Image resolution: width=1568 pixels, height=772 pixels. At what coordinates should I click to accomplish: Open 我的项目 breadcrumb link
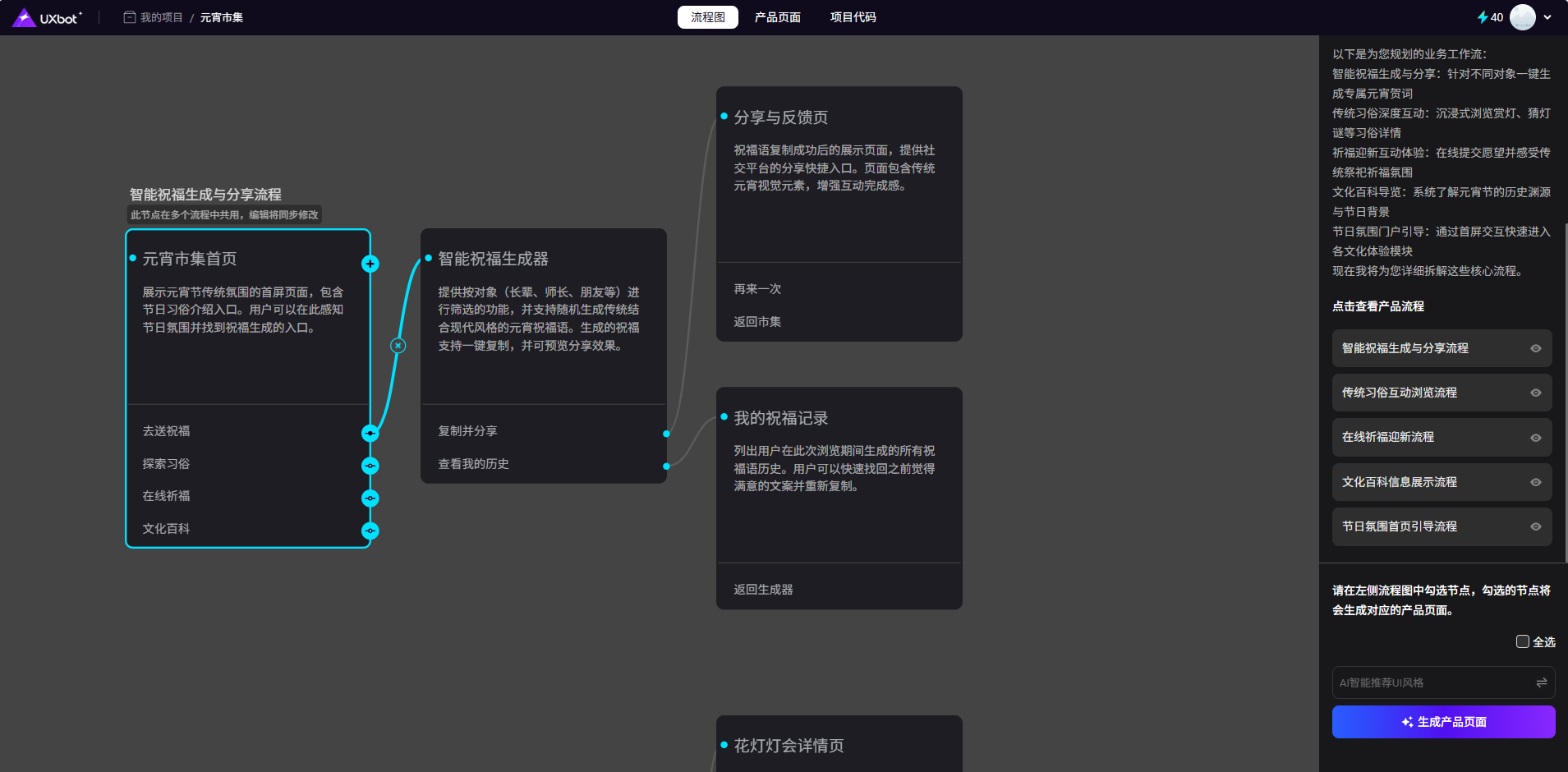tap(161, 17)
